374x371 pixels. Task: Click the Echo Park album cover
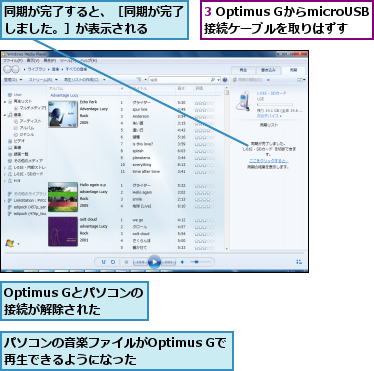(x=63, y=114)
